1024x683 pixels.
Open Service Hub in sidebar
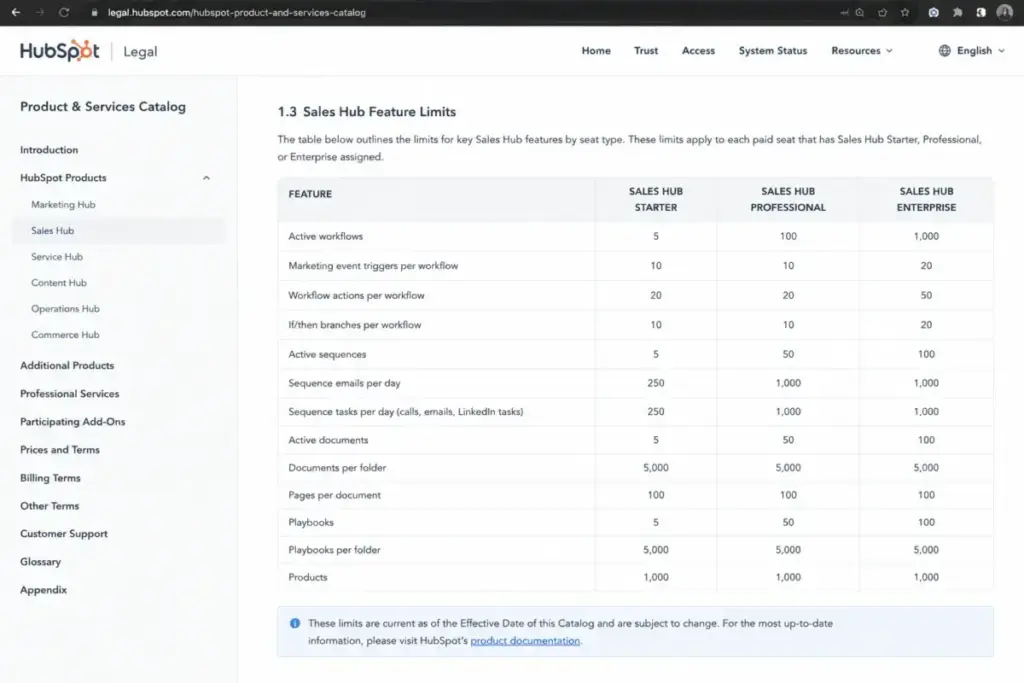click(57, 257)
